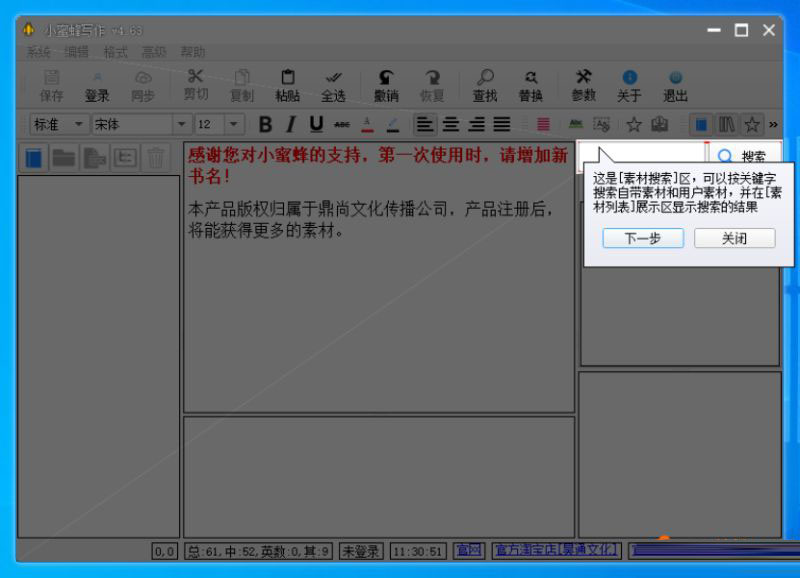Viewport: 800px width, 578px height.
Task: Click the material search input field
Action: 642,152
